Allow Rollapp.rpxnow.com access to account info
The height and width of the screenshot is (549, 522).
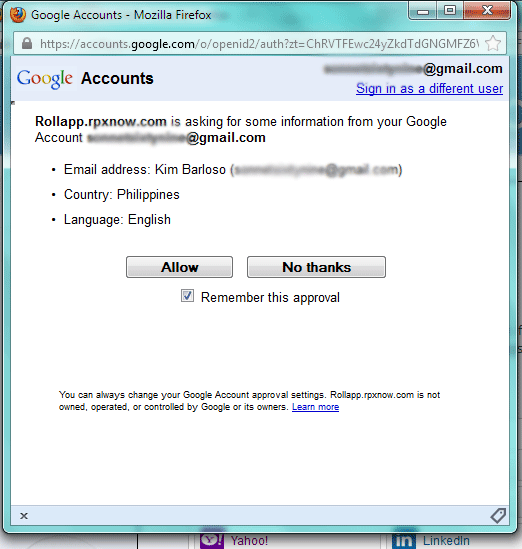179,267
